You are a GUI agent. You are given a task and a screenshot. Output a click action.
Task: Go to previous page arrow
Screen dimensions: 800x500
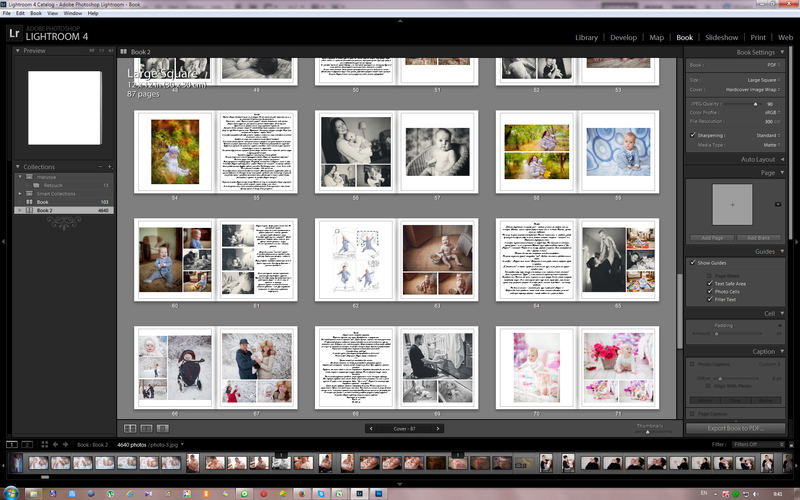coord(373,428)
